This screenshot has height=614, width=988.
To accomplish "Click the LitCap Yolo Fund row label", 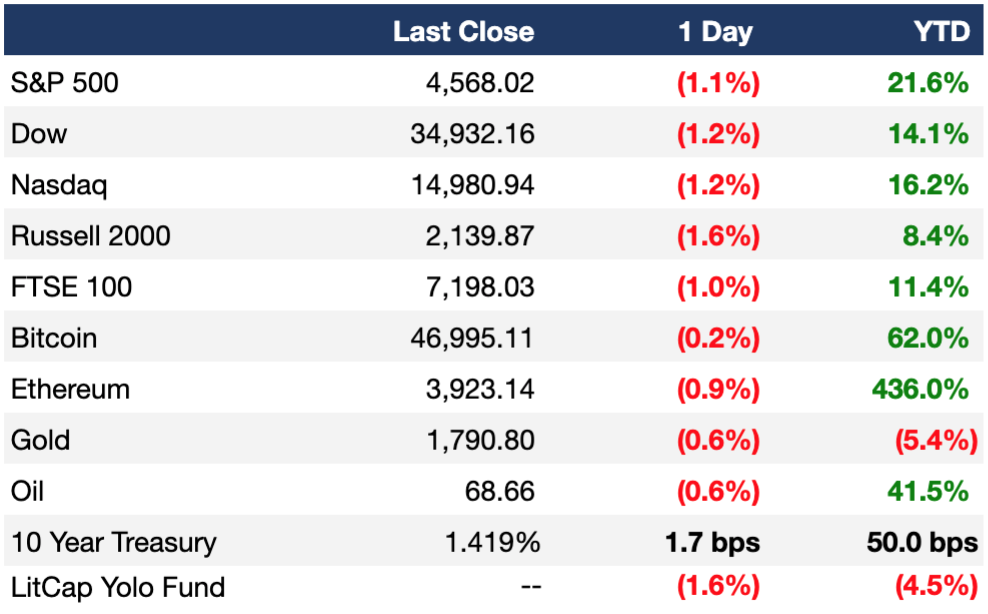I will (118, 587).
